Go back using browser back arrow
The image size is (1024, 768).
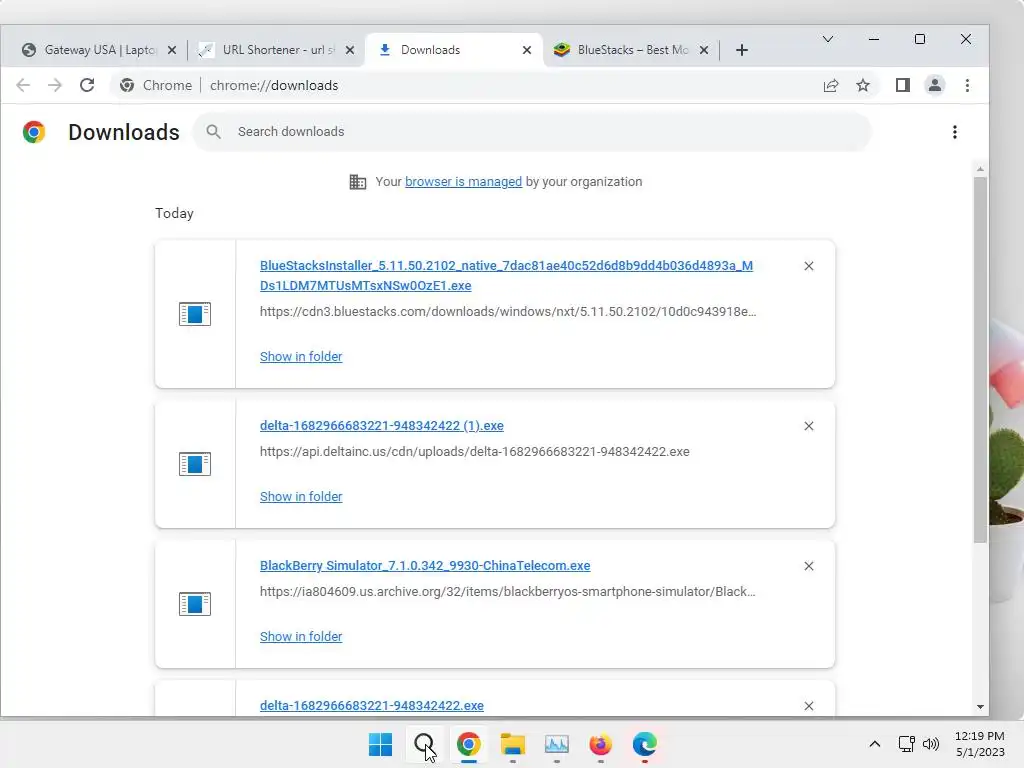23,85
